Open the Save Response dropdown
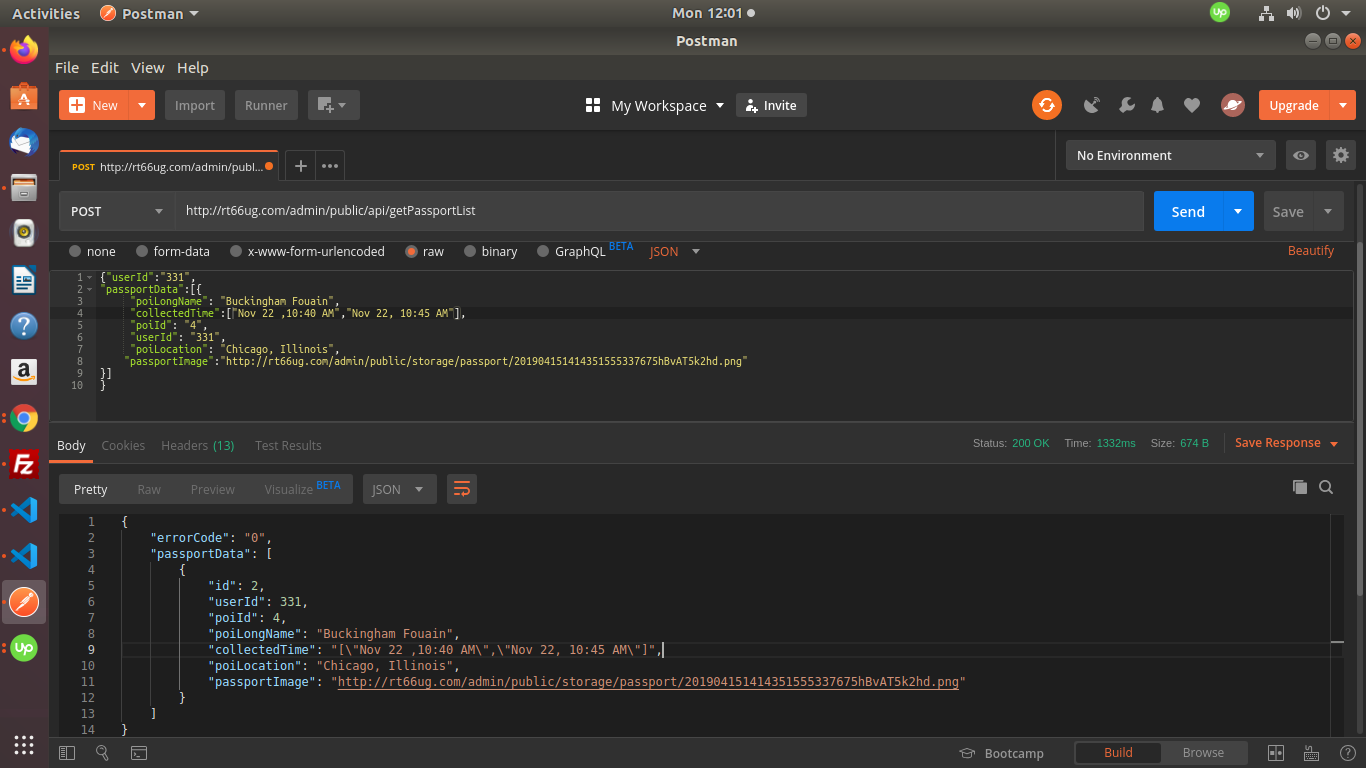1366x768 pixels. pyautogui.click(x=1286, y=443)
